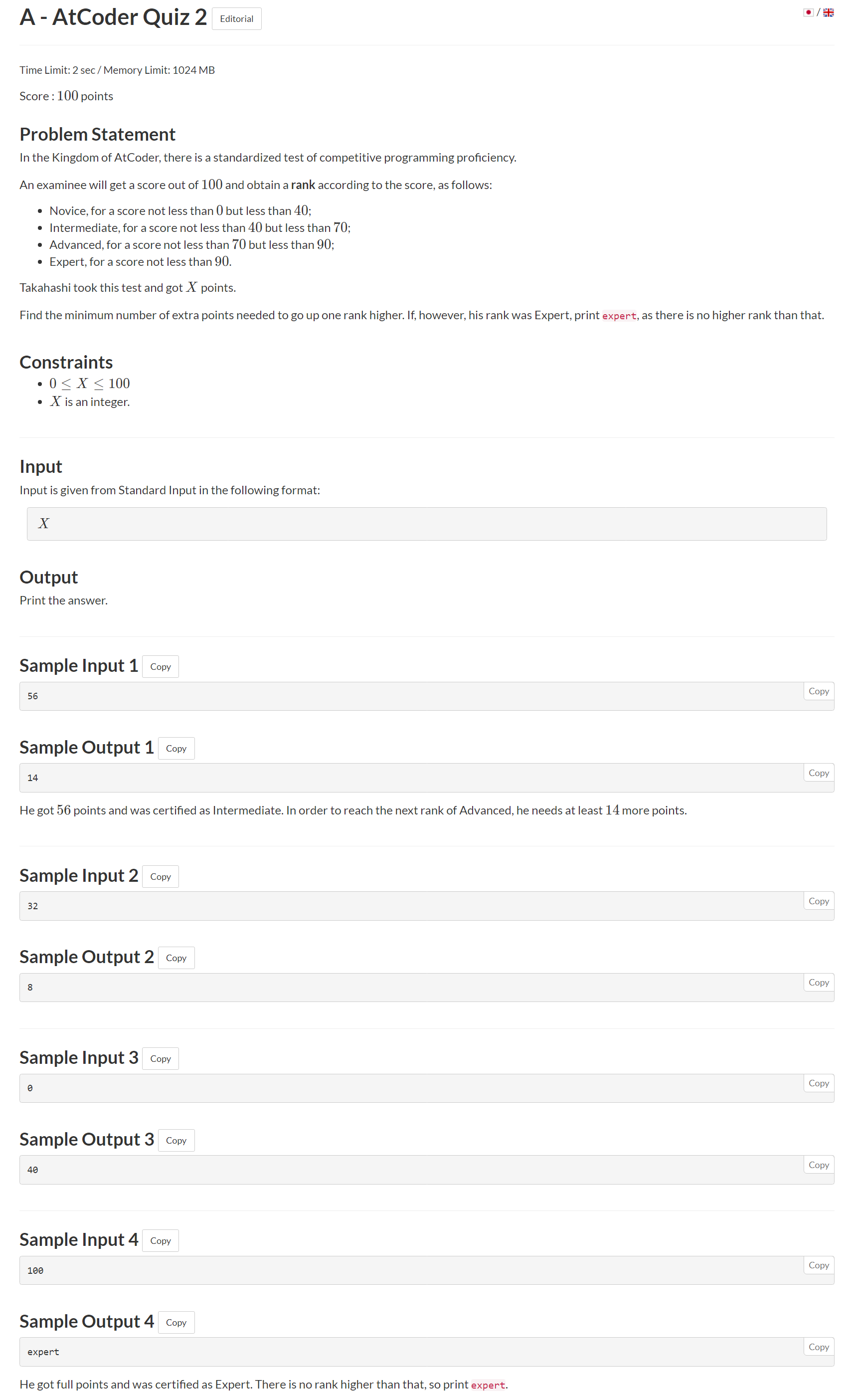Click Copy inside the 14 output box

[818, 773]
